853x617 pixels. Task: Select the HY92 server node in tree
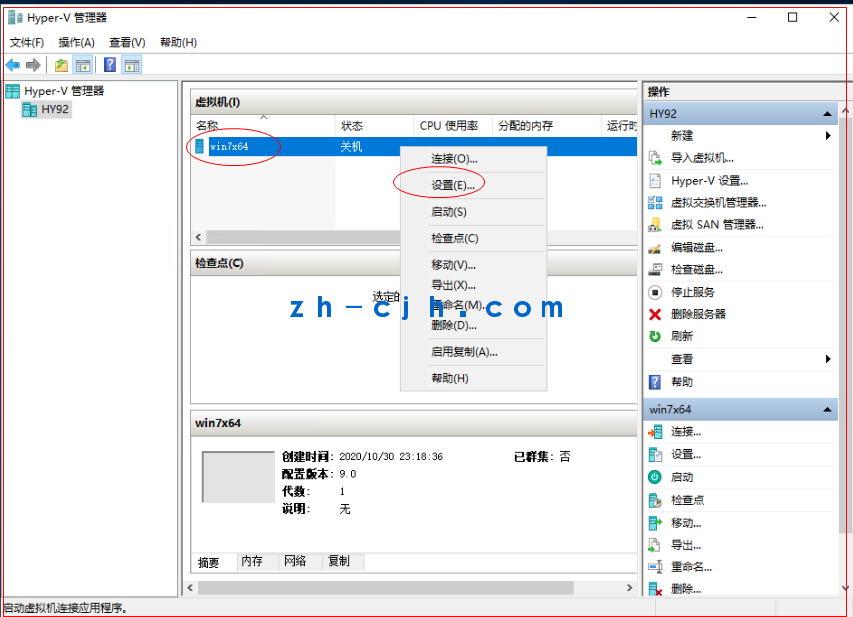click(x=47, y=109)
